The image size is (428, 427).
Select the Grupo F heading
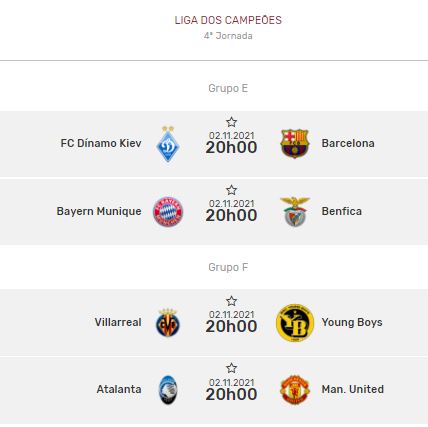(228, 267)
